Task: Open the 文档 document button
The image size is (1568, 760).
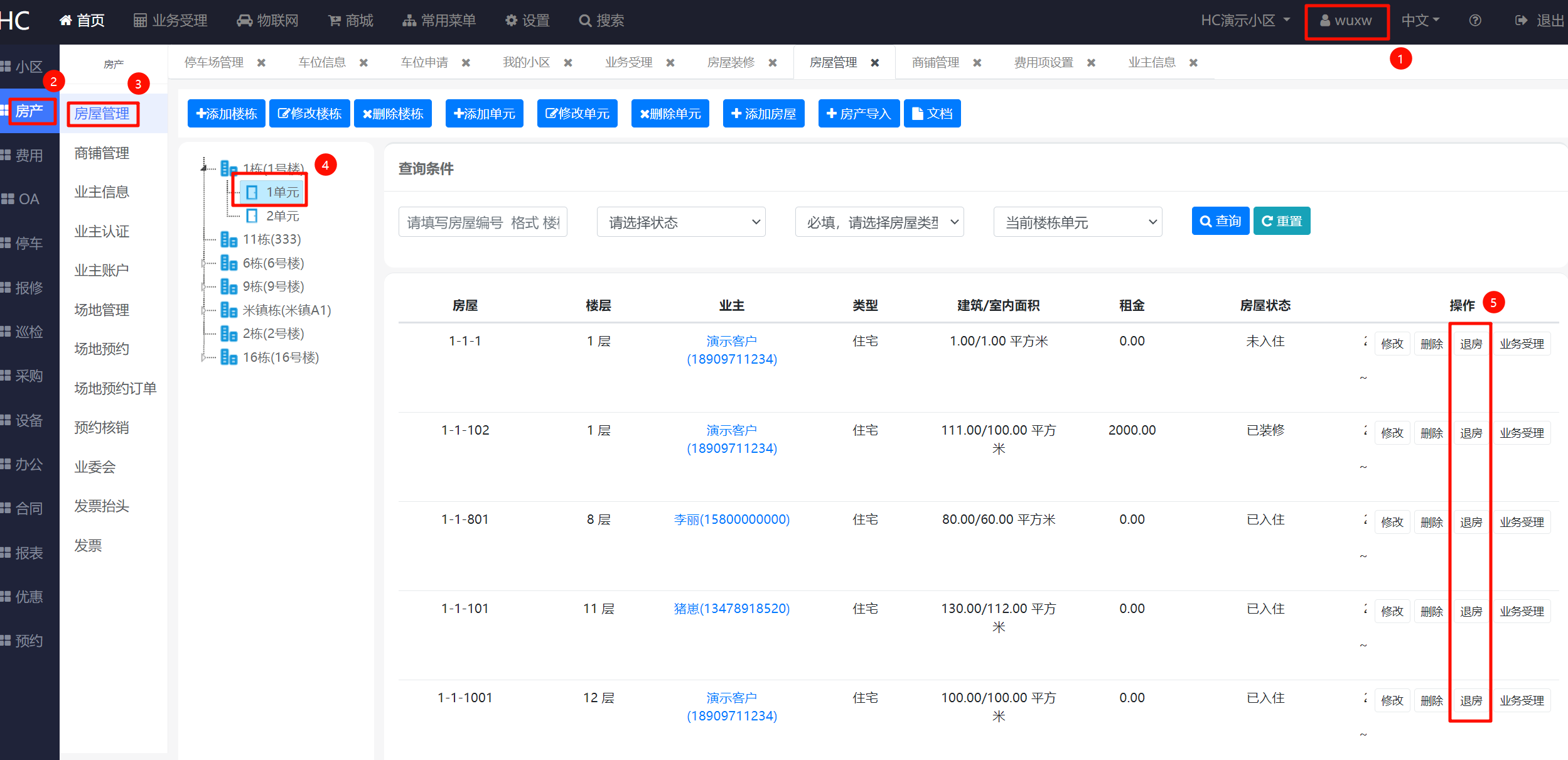Action: click(932, 114)
